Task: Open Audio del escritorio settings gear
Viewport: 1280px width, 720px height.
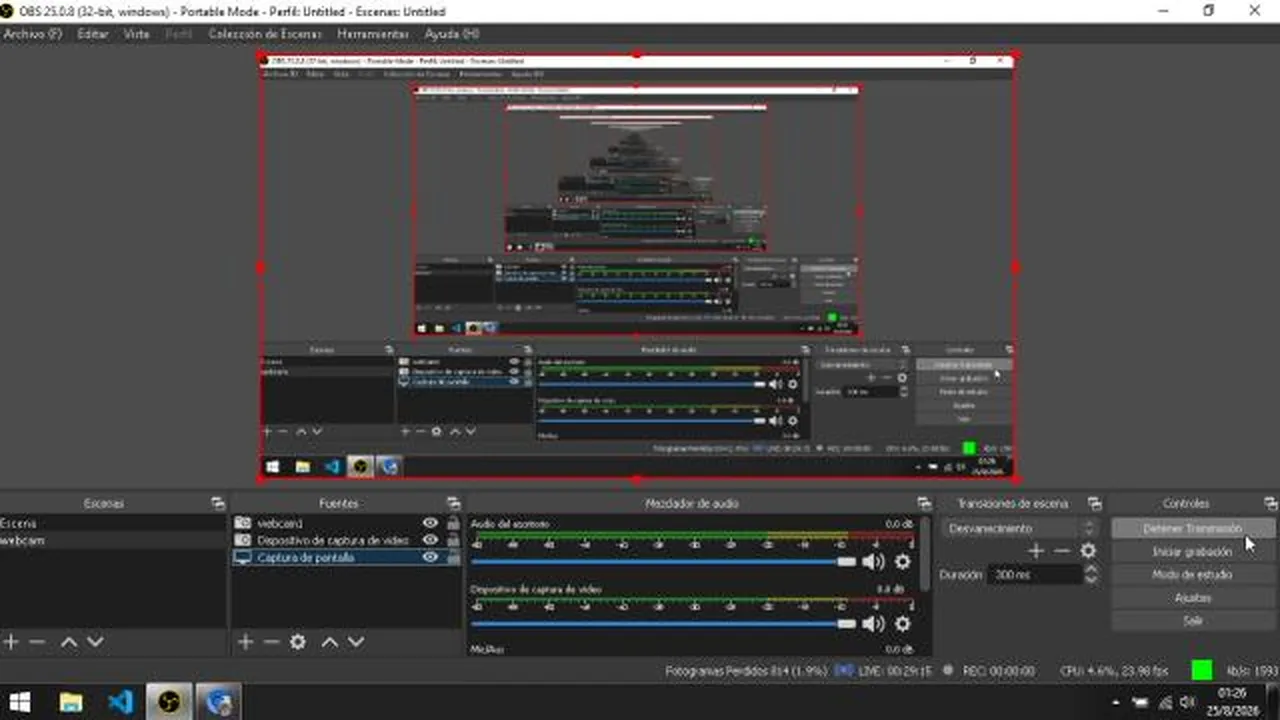Action: pyautogui.click(x=903, y=562)
